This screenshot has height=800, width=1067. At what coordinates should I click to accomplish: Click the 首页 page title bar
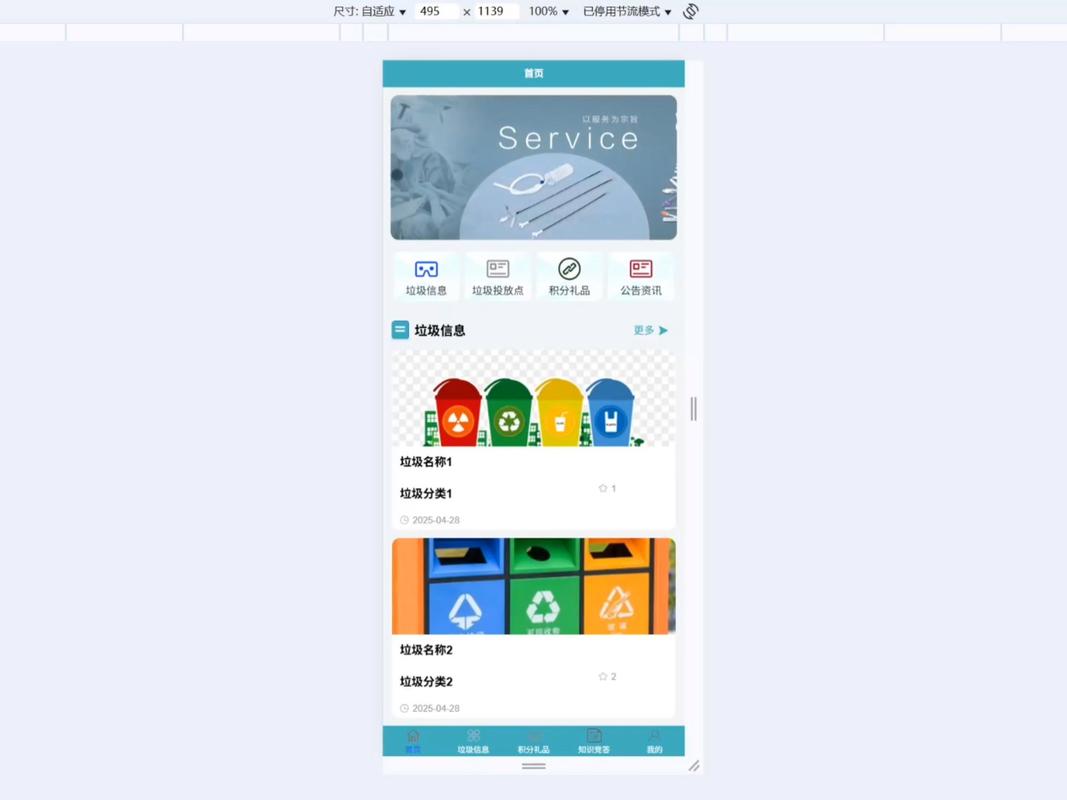(534, 73)
